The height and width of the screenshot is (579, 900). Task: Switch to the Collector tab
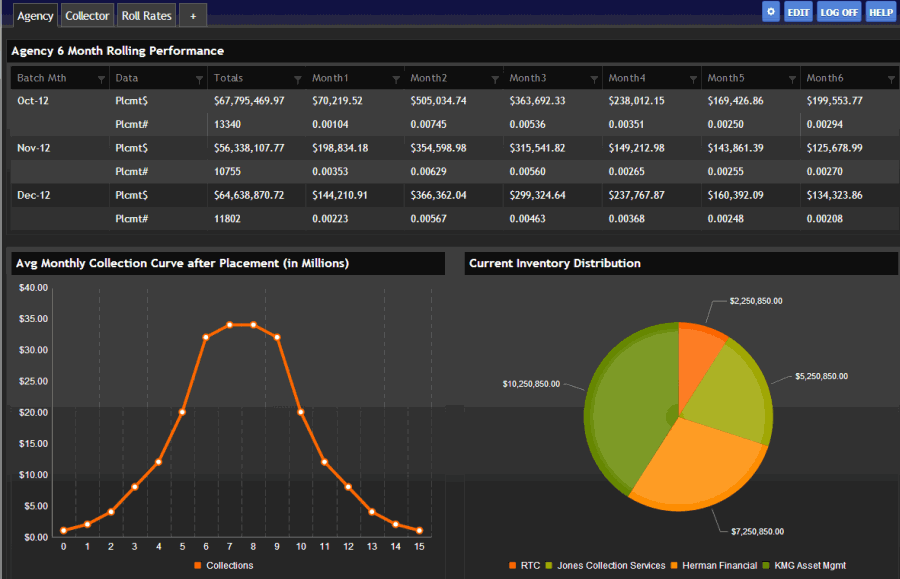coord(87,15)
